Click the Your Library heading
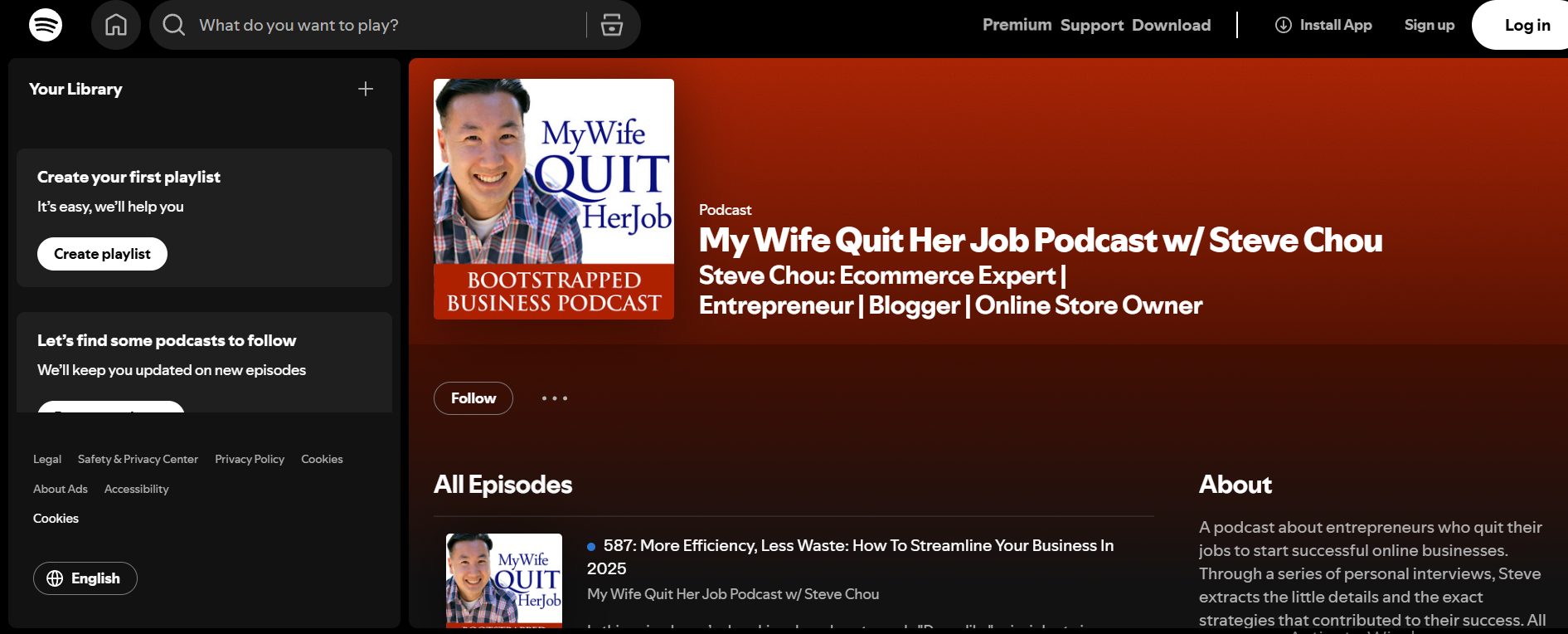Image resolution: width=1568 pixels, height=634 pixels. pos(75,89)
